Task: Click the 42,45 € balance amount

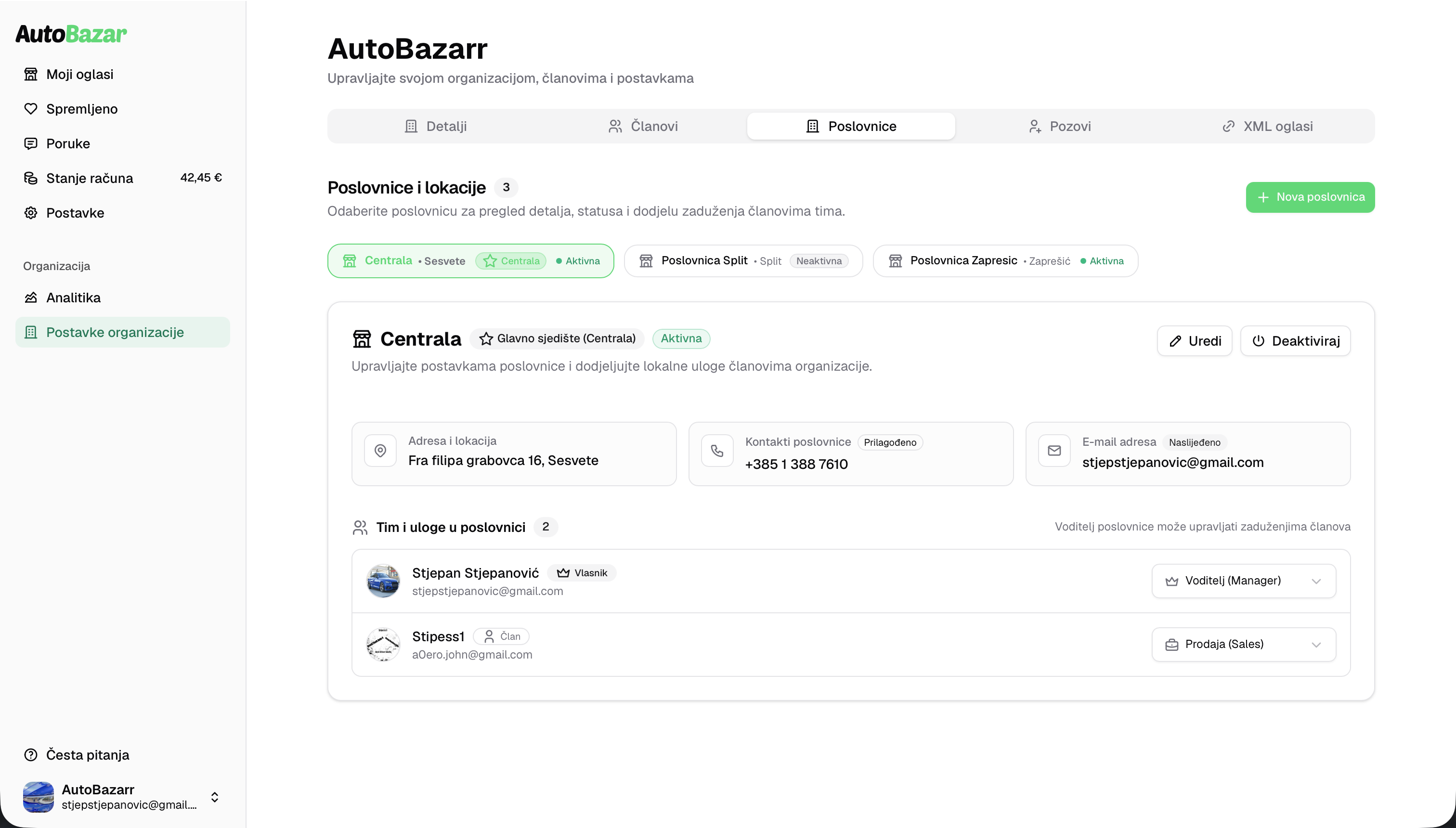Action: pyautogui.click(x=201, y=178)
